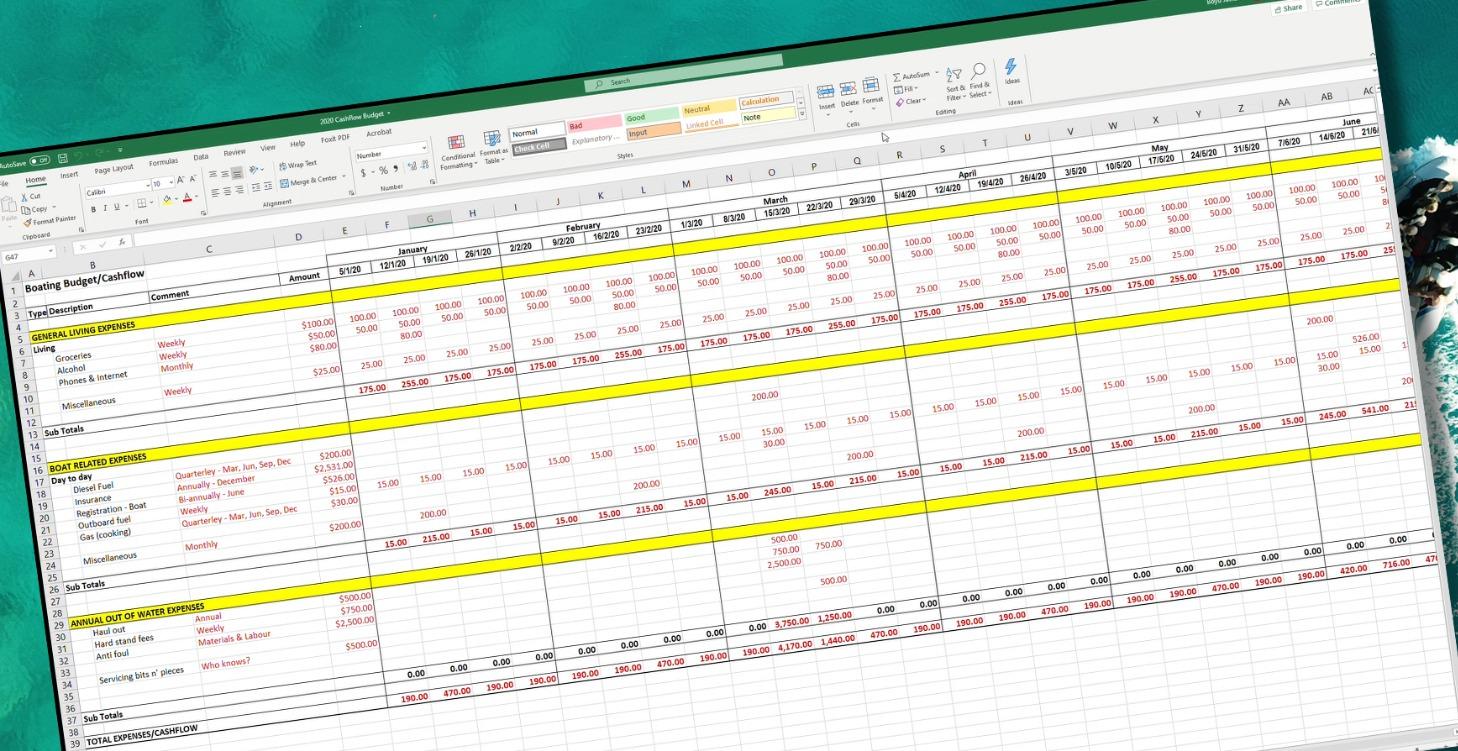Select column G header
The height and width of the screenshot is (751, 1458).
pos(429,219)
